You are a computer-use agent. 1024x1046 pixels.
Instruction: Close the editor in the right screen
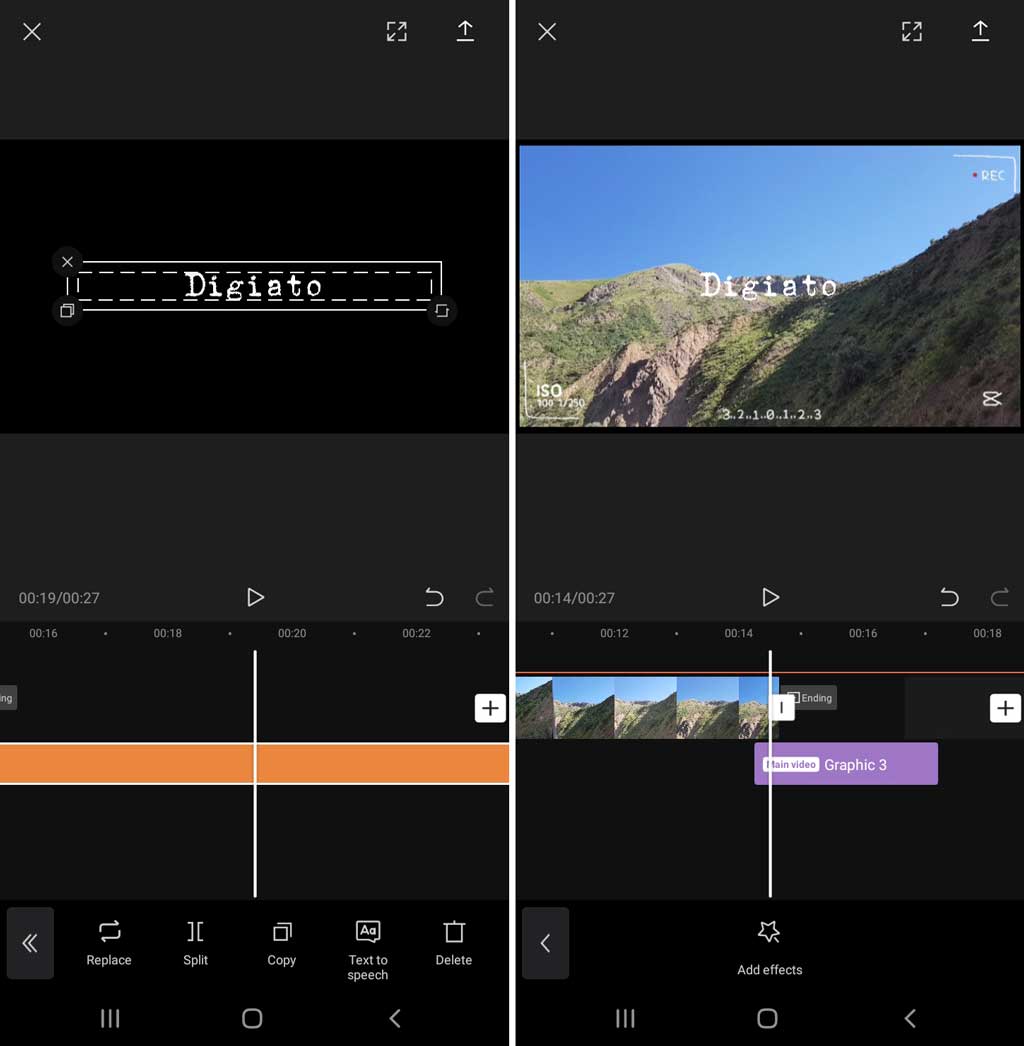[547, 31]
